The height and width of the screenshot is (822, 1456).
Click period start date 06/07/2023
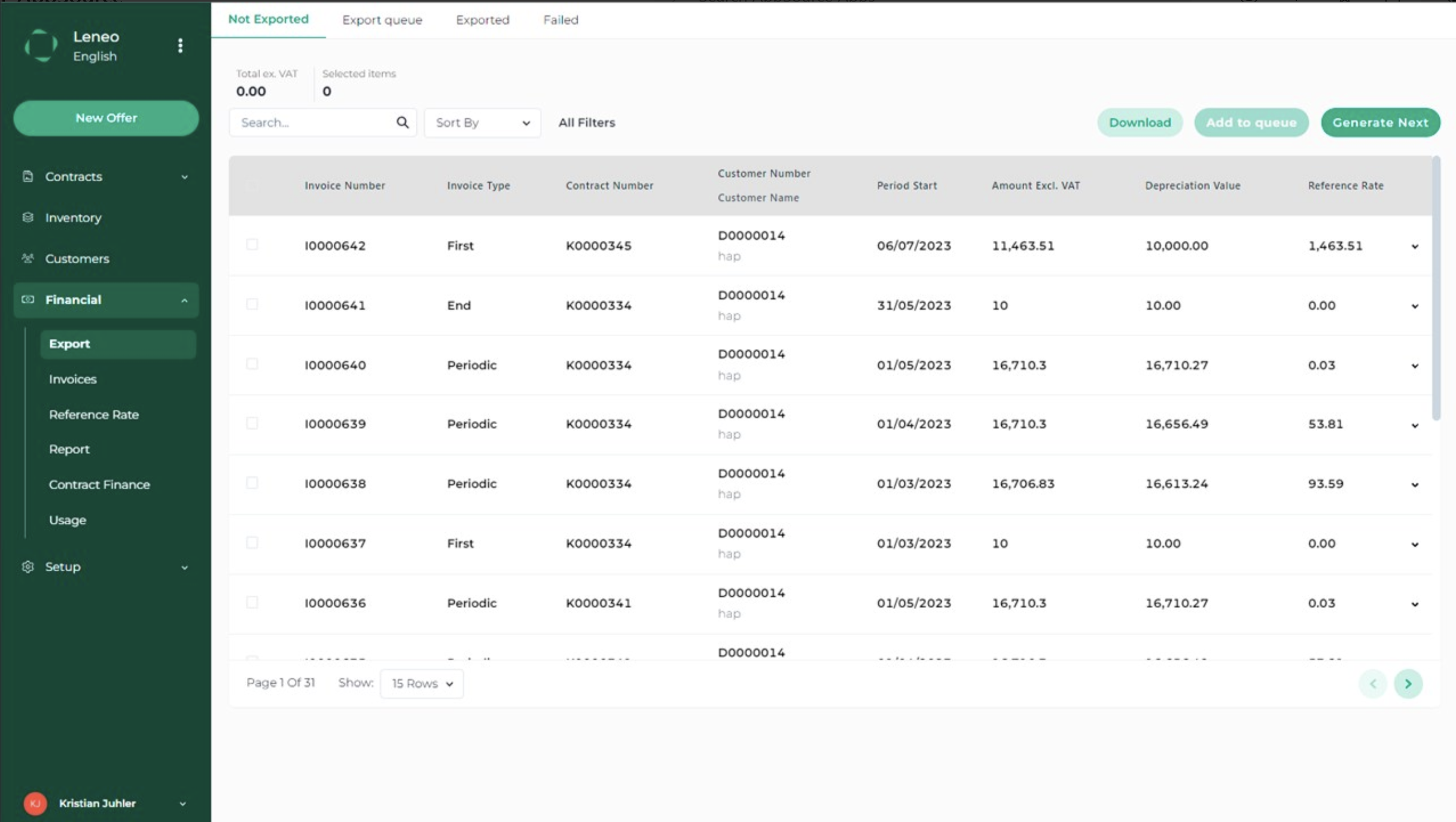[913, 245]
